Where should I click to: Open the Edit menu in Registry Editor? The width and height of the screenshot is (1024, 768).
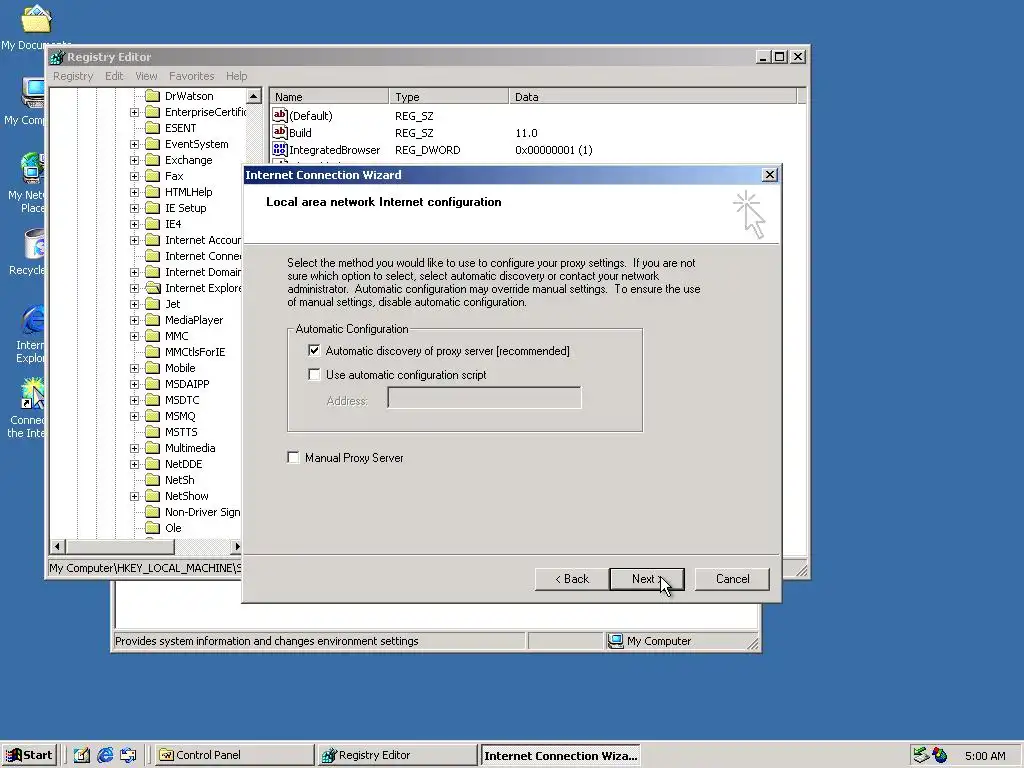[114, 76]
